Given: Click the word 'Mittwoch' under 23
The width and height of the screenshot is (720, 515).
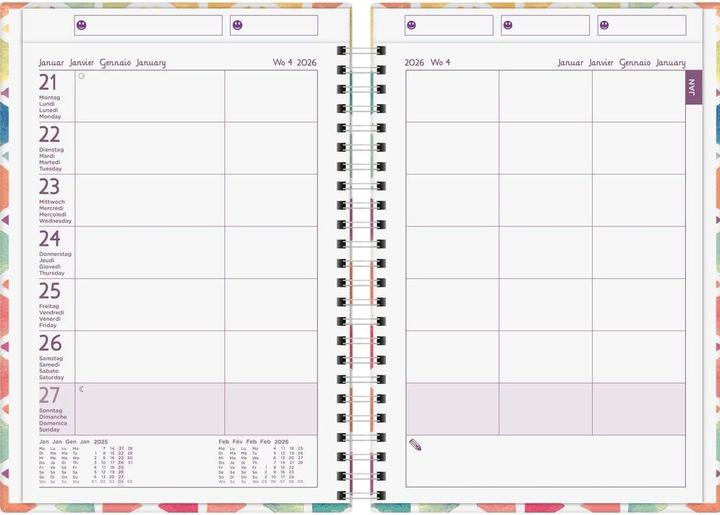Looking at the screenshot, I should (x=52, y=202).
